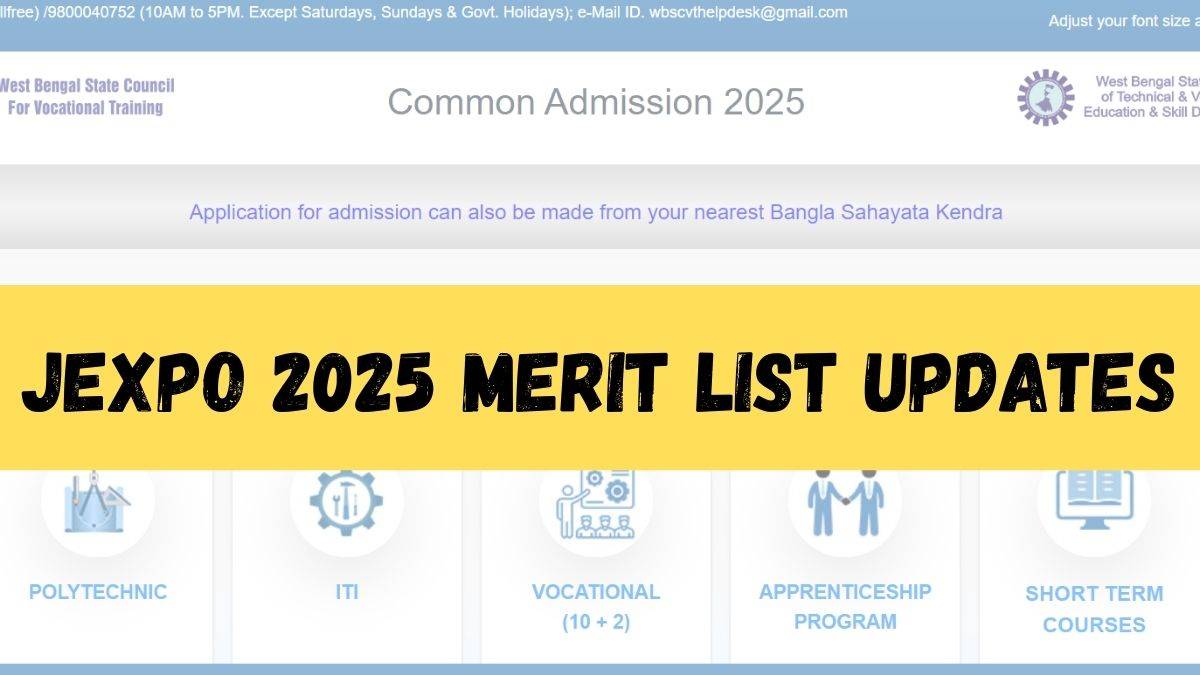
Task: Click the ITI gear and tools icon
Action: (346, 502)
